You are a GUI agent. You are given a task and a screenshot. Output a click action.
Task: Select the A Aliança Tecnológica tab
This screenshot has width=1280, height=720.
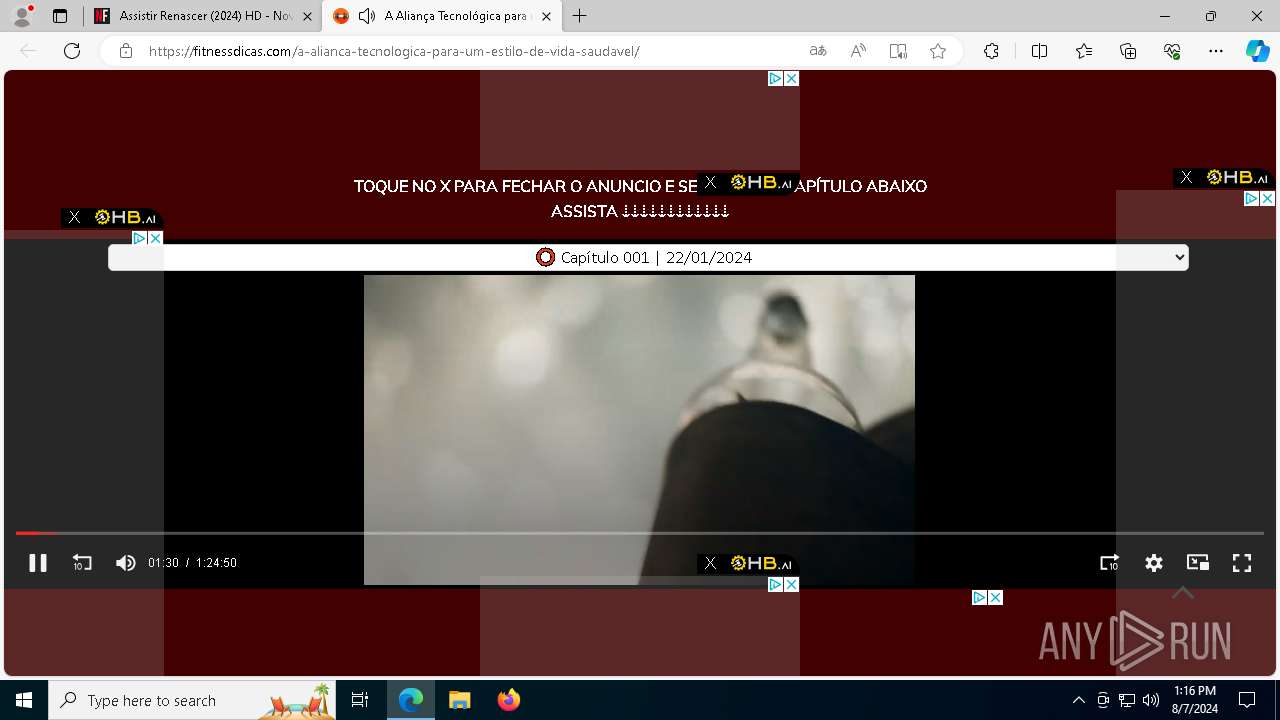click(444, 16)
